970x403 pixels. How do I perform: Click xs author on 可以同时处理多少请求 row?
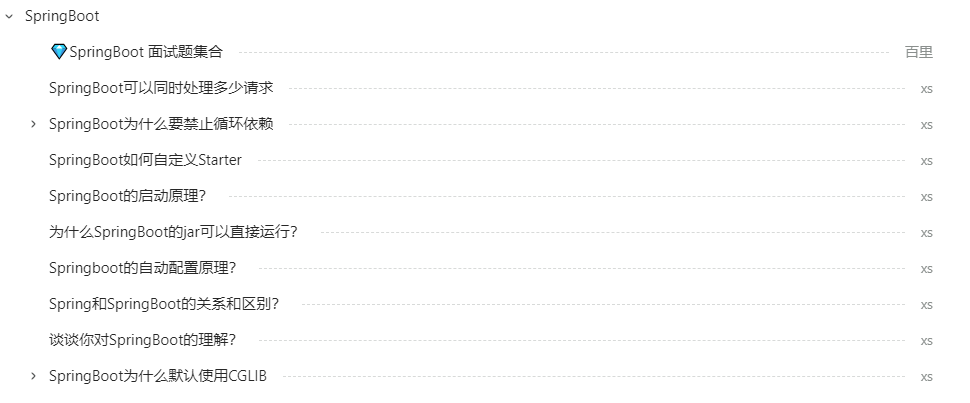[x=926, y=89]
